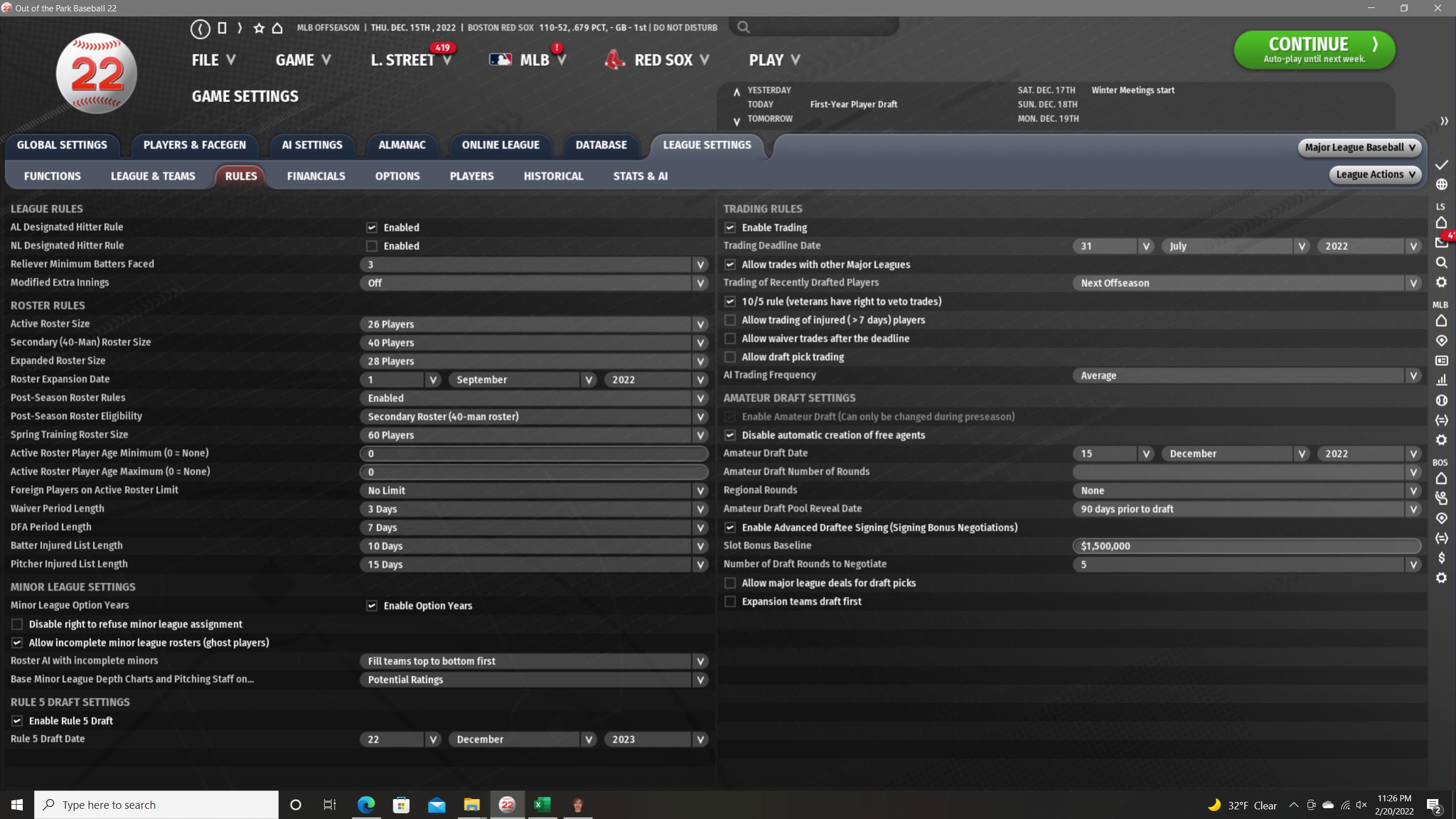Expand the sidebar with double chevron icon
This screenshot has height=819, width=1456.
[x=1443, y=121]
